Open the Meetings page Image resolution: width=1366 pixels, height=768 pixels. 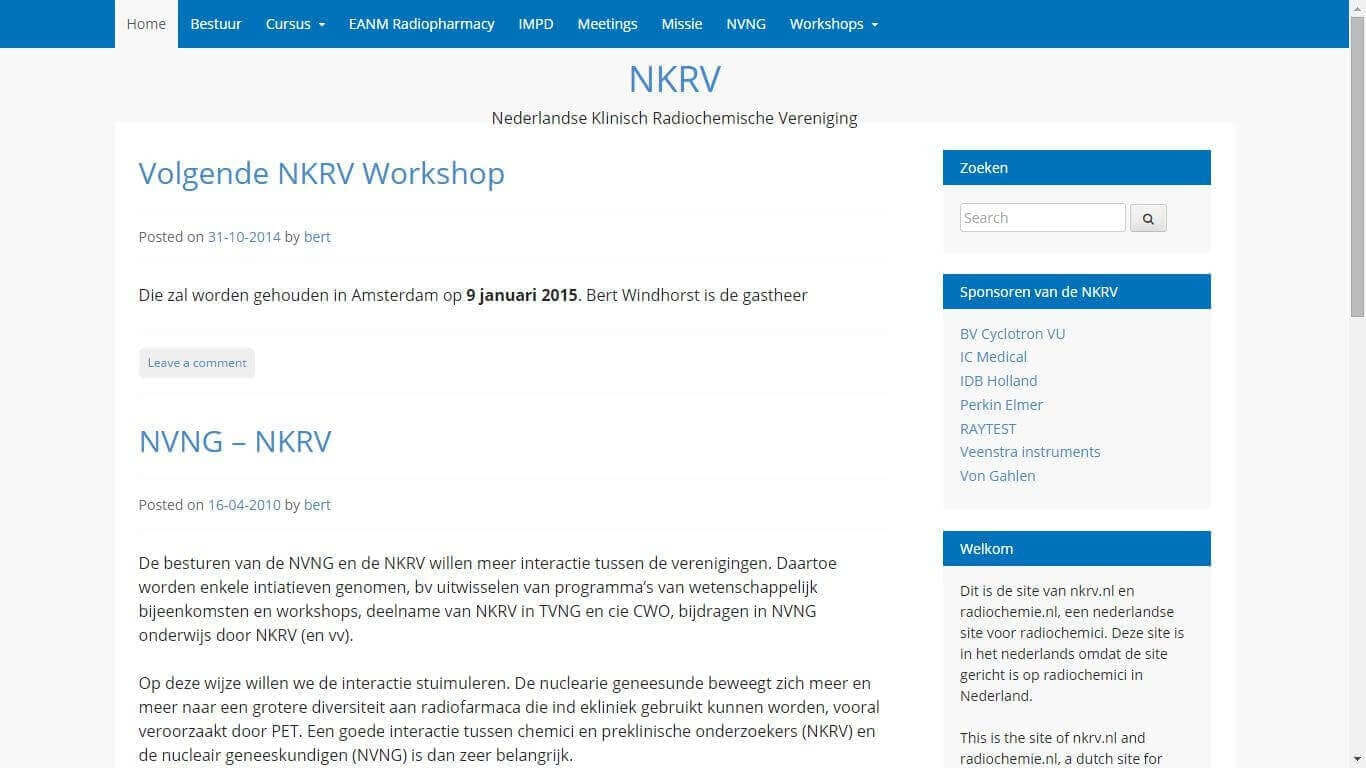pos(607,24)
